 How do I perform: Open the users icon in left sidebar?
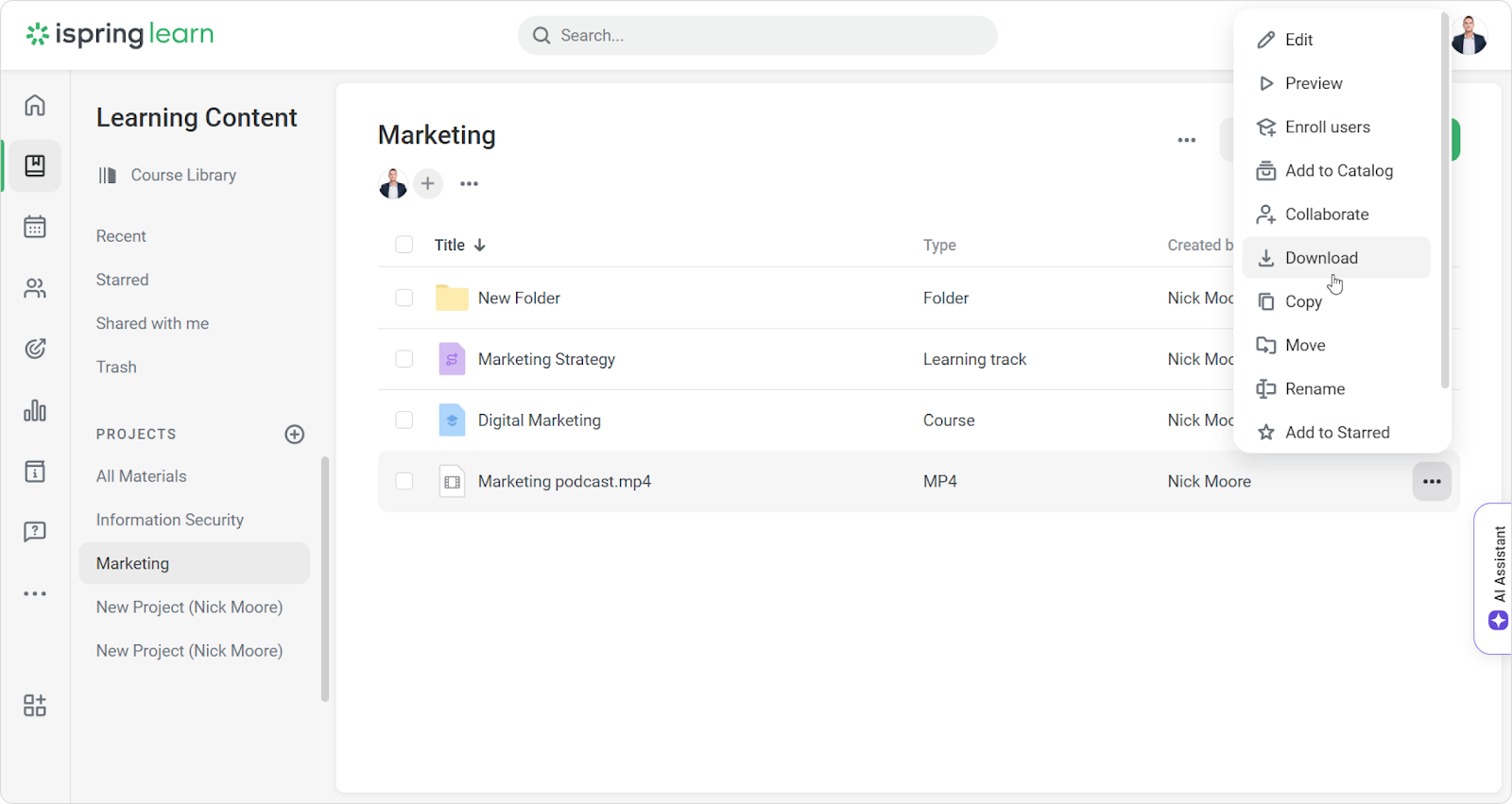(x=35, y=288)
